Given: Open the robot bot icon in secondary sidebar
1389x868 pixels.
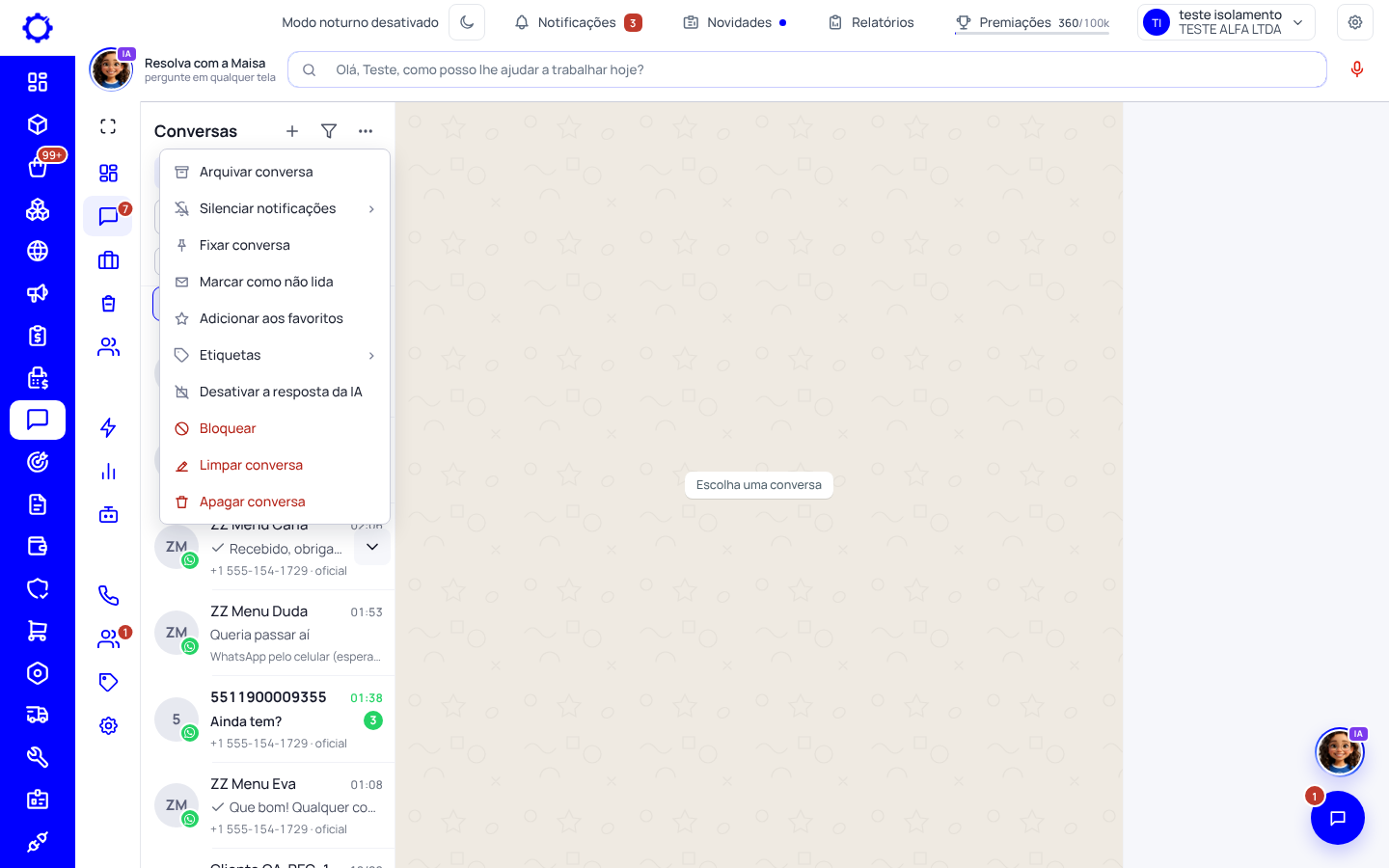Looking at the screenshot, I should point(108,515).
